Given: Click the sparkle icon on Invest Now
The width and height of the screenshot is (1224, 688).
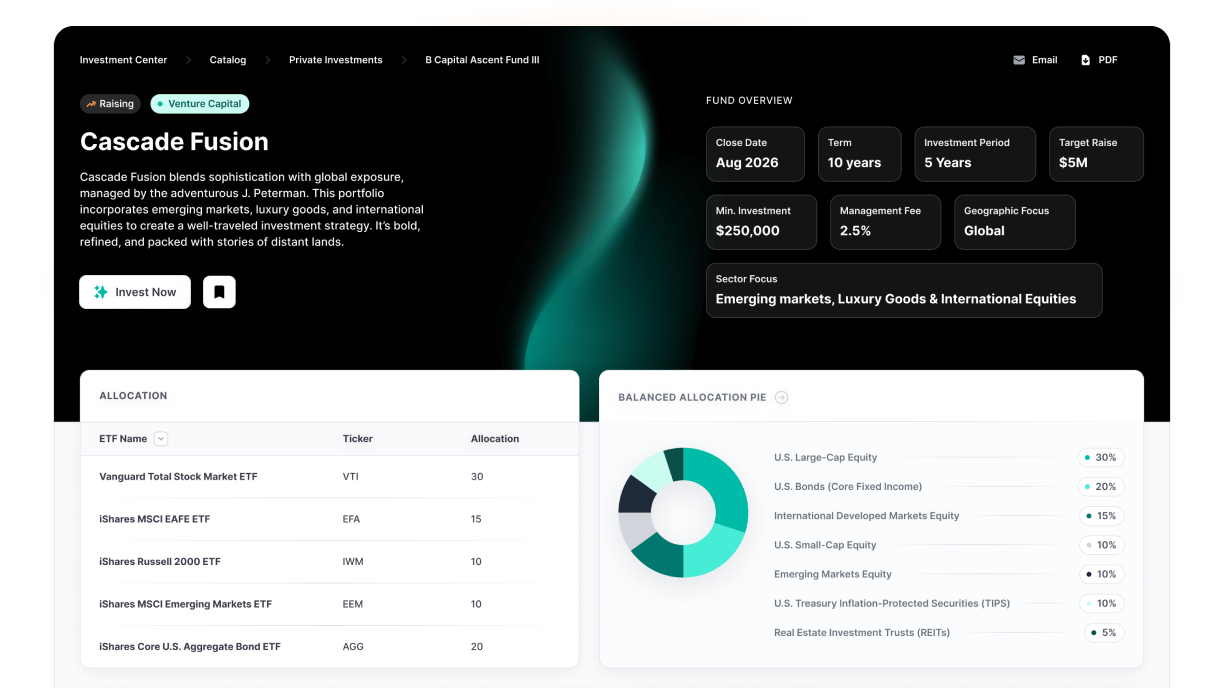Looking at the screenshot, I should click(101, 292).
